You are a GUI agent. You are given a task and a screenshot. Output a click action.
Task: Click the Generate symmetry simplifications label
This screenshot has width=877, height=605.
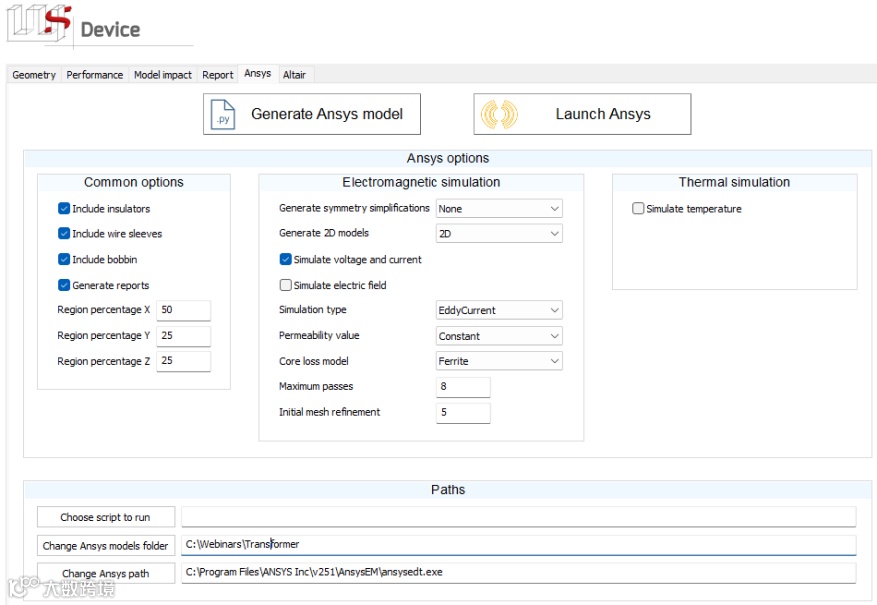(354, 208)
